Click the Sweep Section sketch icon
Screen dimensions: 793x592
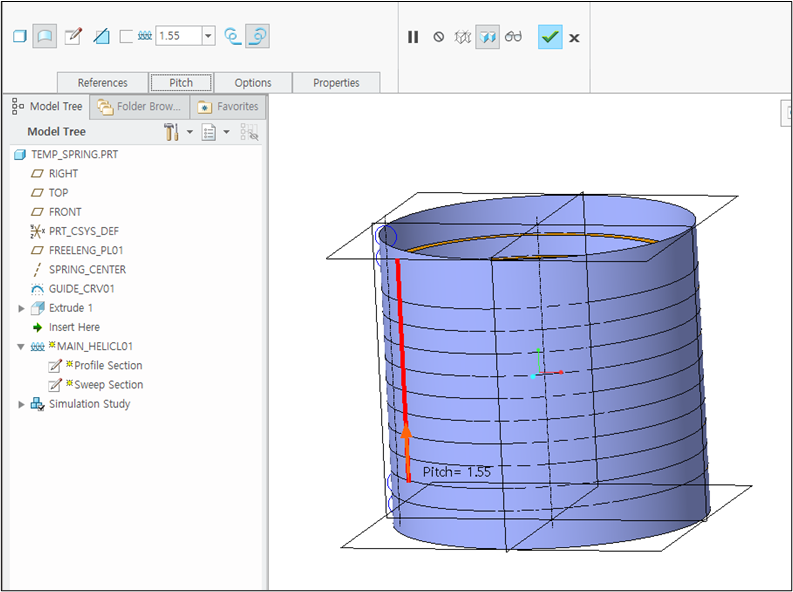pyautogui.click(x=55, y=385)
